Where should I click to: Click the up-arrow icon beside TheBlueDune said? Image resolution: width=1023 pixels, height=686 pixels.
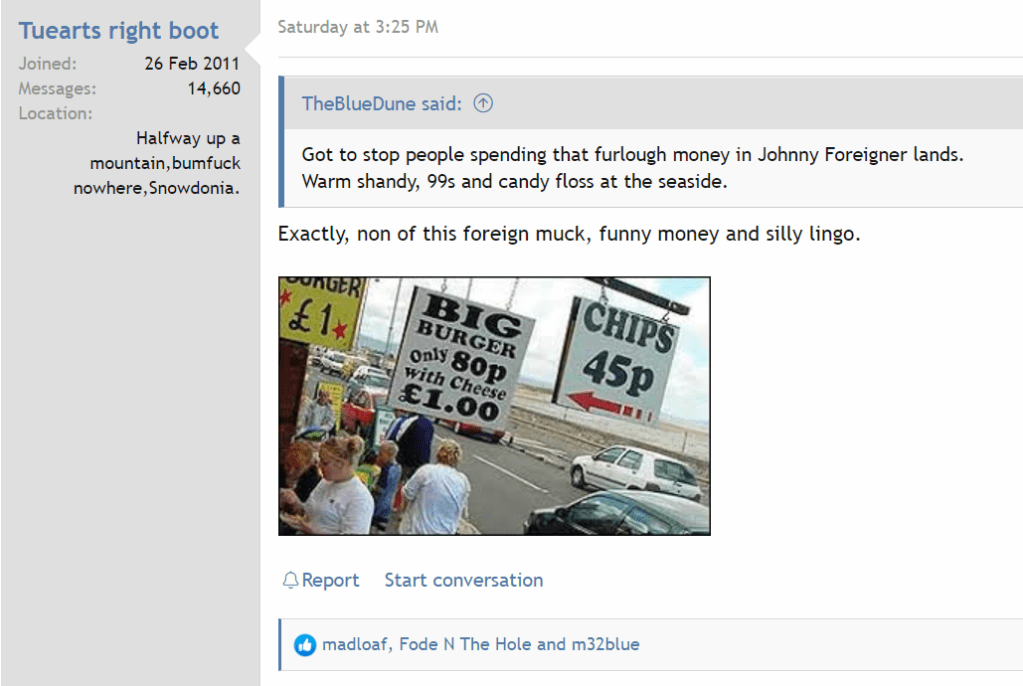[x=483, y=103]
